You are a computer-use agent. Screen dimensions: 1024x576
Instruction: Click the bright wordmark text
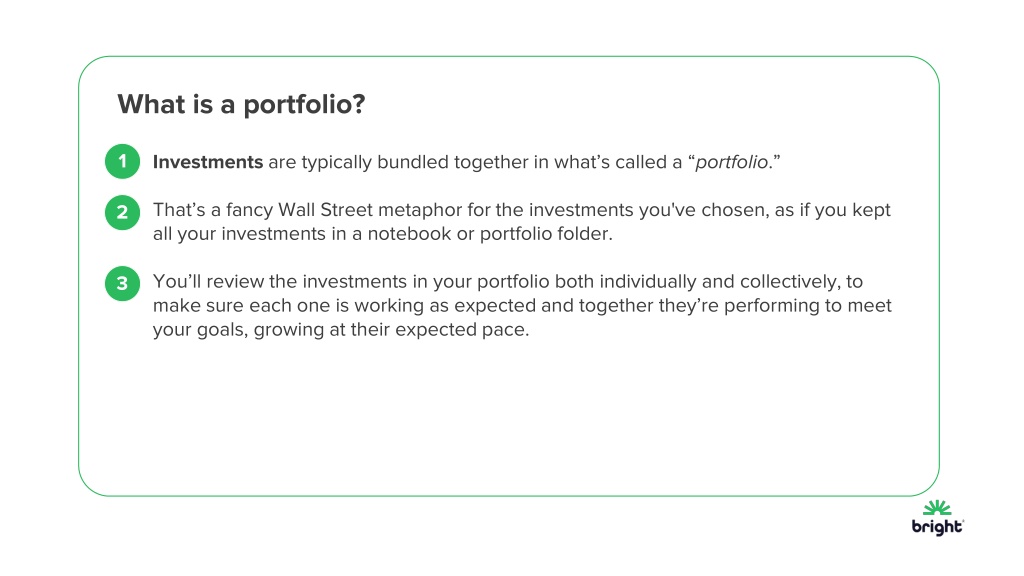[x=937, y=526]
